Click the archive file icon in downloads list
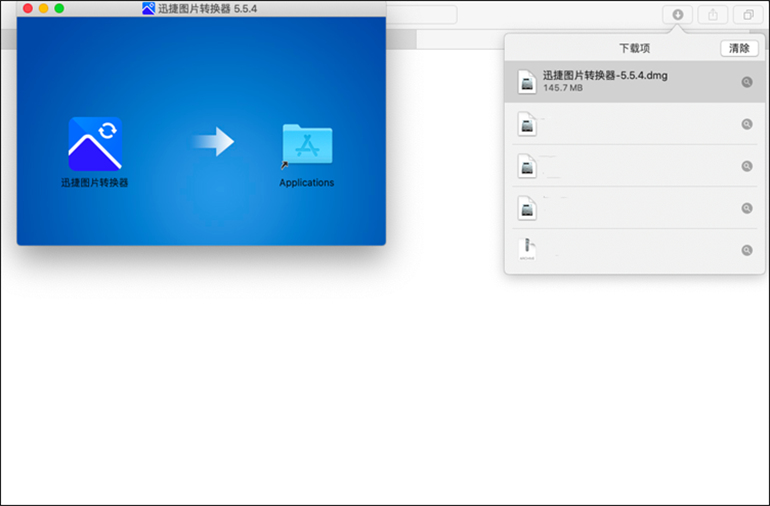The width and height of the screenshot is (770, 506). coord(527,250)
